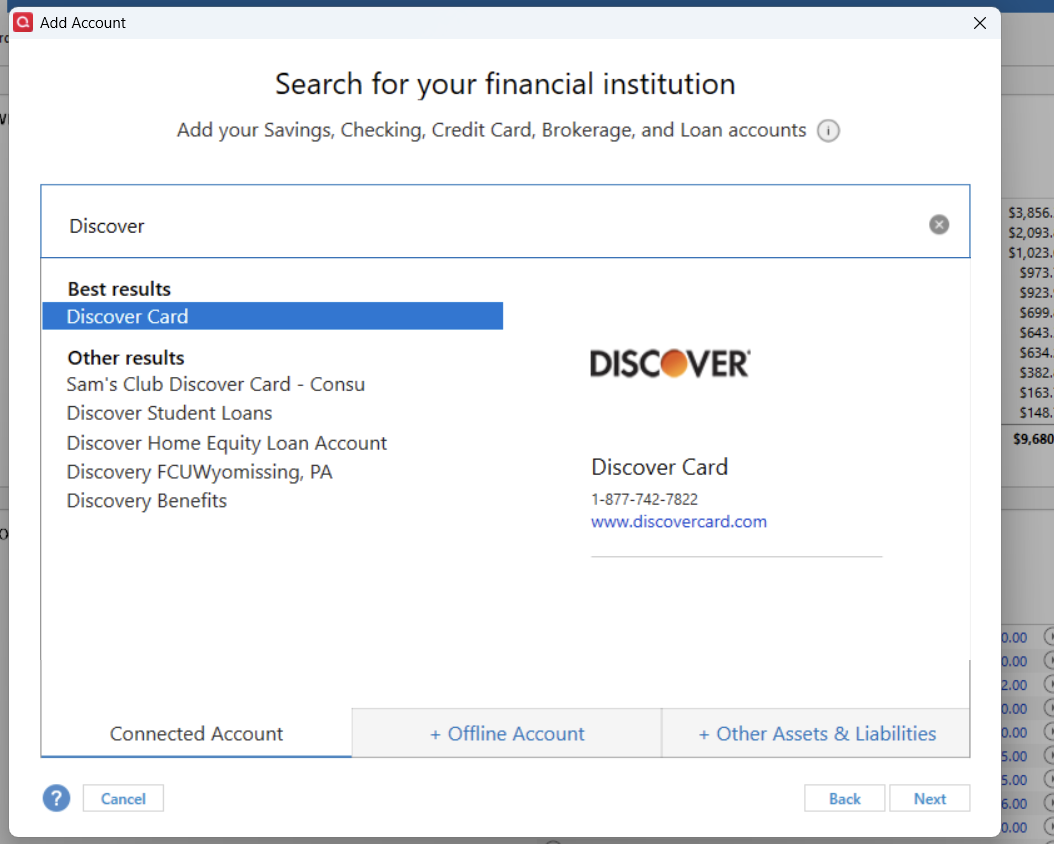Select Sam's Club Discover Card - Consu

pyautogui.click(x=216, y=384)
